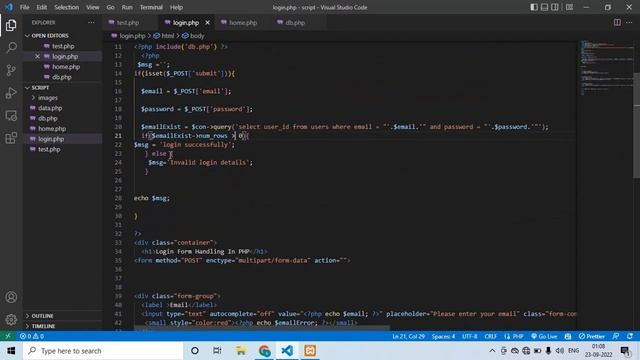
Task: Toggle primary side bar layout icon
Action: (x=534, y=7)
